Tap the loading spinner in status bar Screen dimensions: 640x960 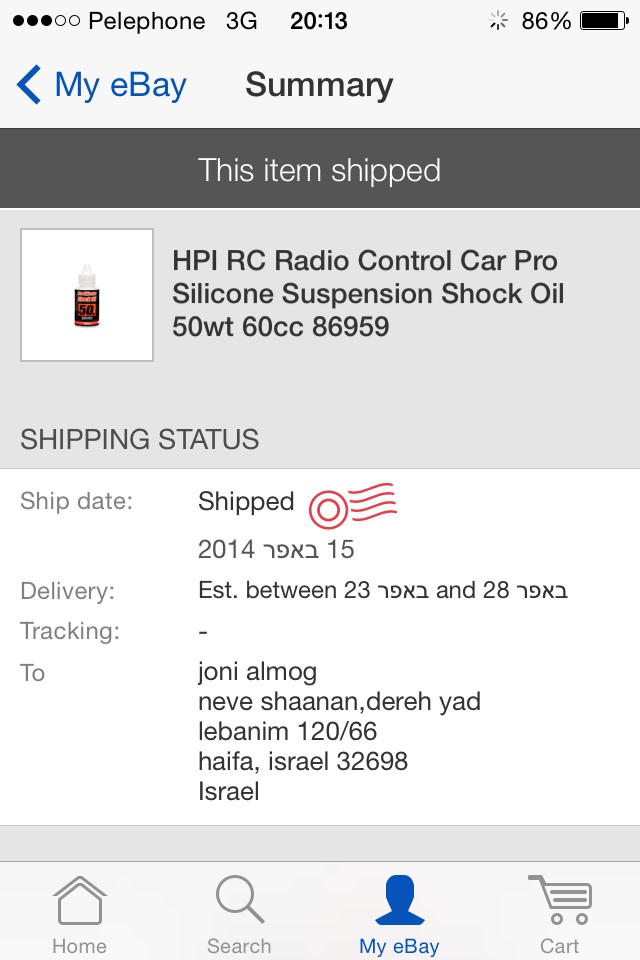[x=498, y=21]
